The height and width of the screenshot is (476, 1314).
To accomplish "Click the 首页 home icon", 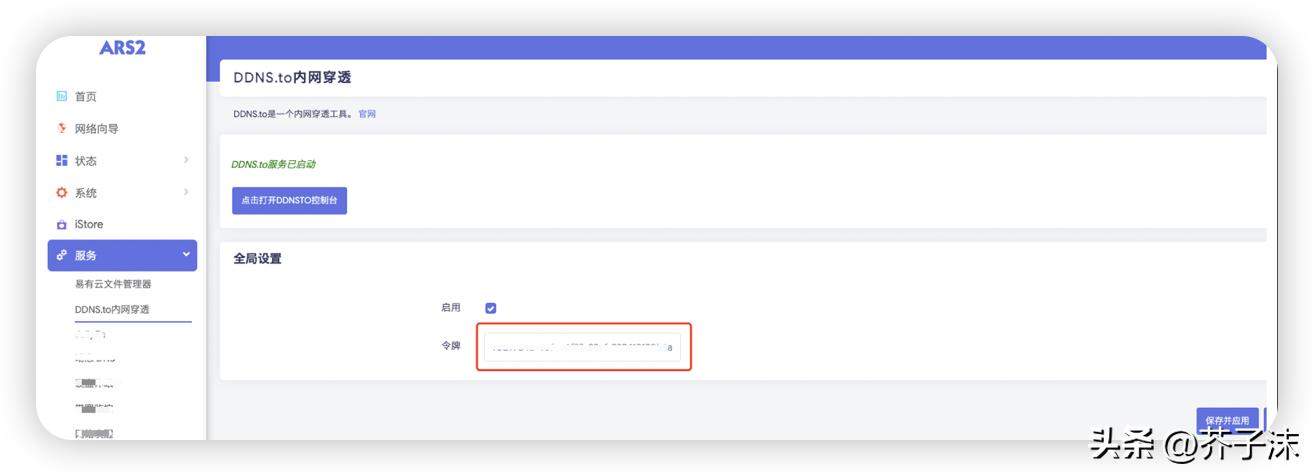I will [x=61, y=97].
